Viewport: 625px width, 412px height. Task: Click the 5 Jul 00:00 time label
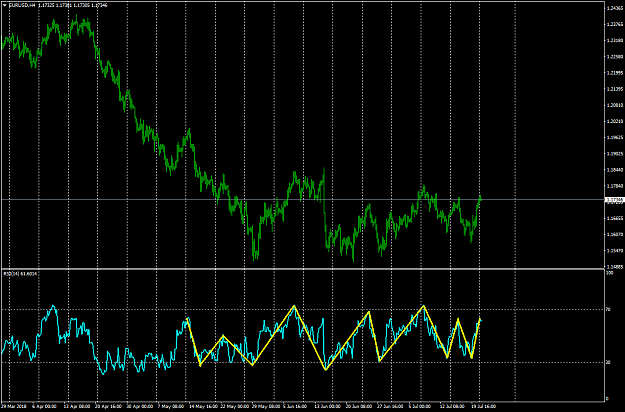tap(421, 406)
